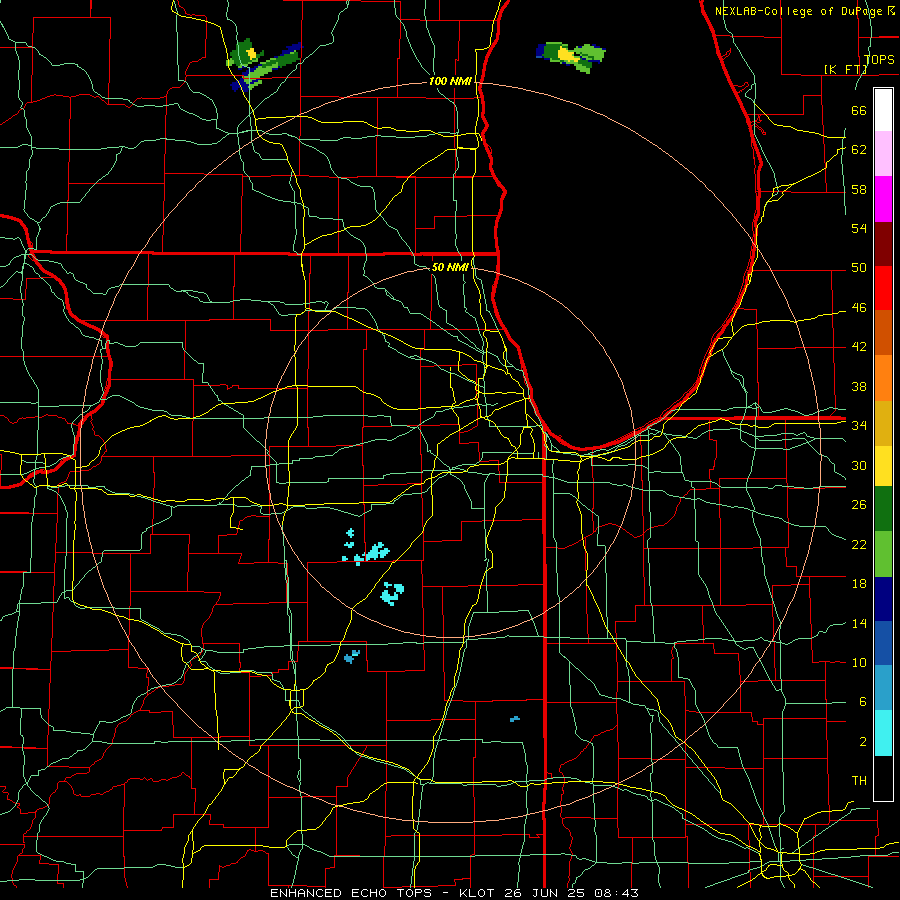This screenshot has width=900, height=900.
Task: Click the "14" legend value
Action: [859, 623]
